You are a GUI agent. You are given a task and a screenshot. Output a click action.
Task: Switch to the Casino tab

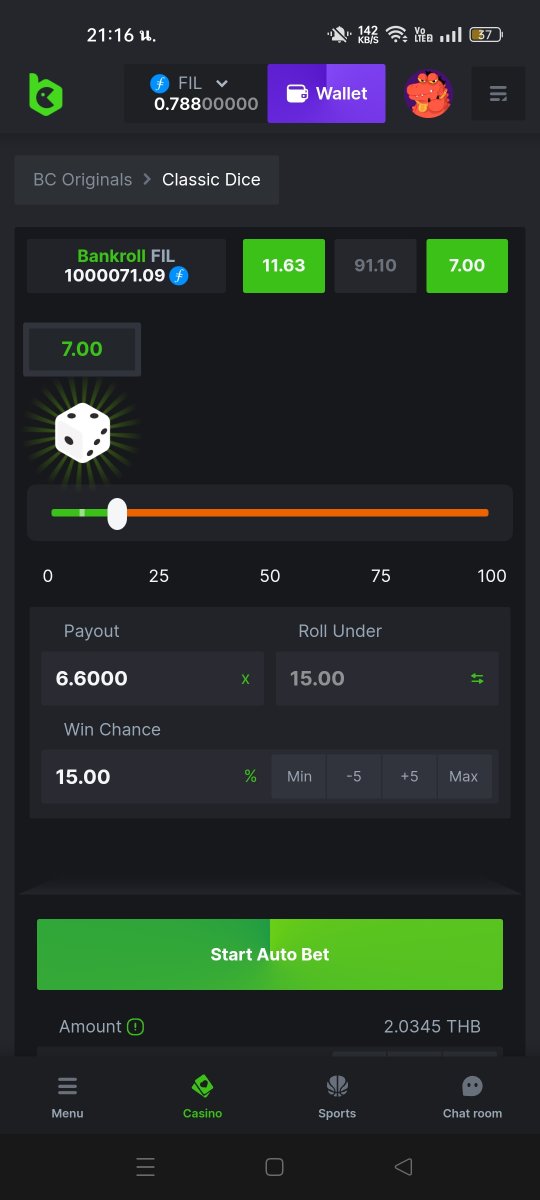[202, 1096]
